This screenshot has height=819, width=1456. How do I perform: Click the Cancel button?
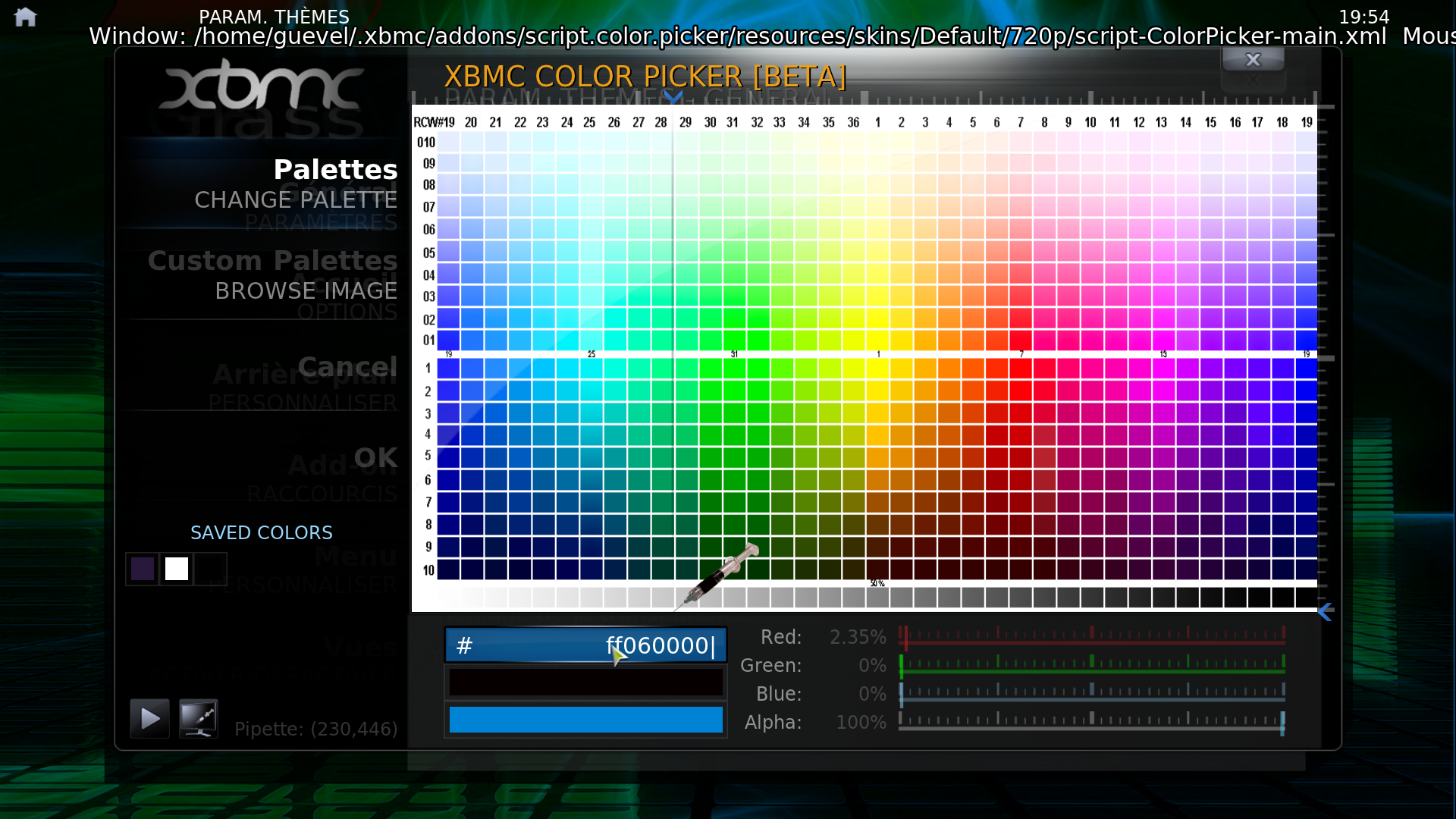pos(347,366)
